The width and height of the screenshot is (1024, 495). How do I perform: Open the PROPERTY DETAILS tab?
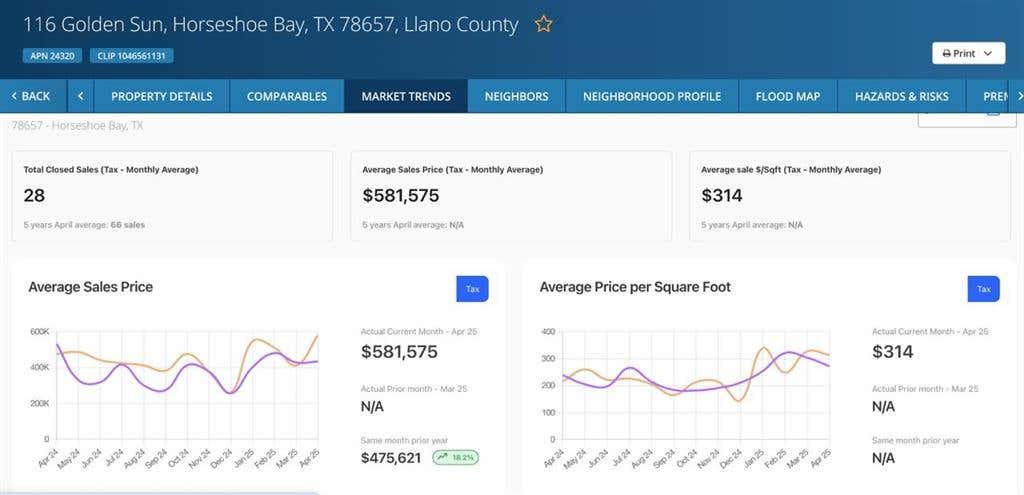[x=161, y=96]
